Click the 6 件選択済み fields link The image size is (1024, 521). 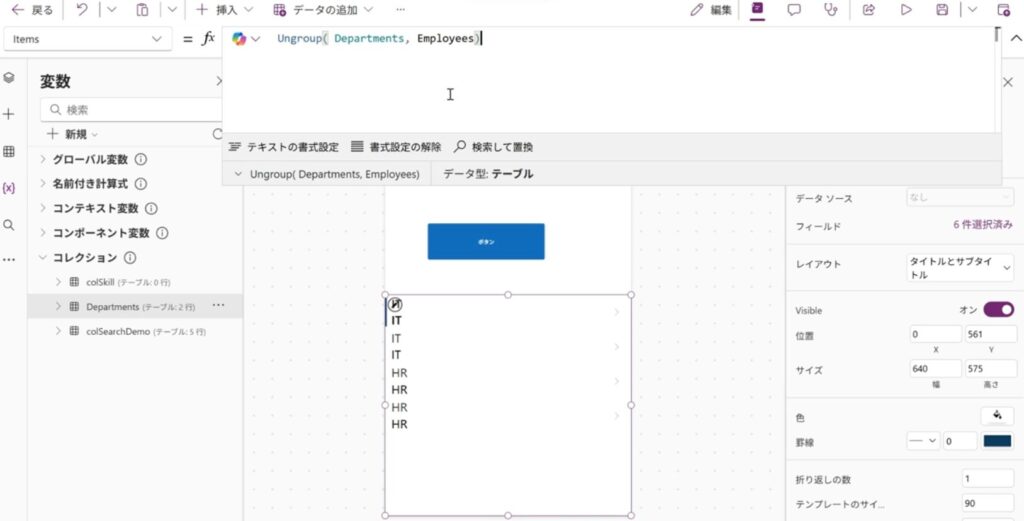tap(983, 226)
